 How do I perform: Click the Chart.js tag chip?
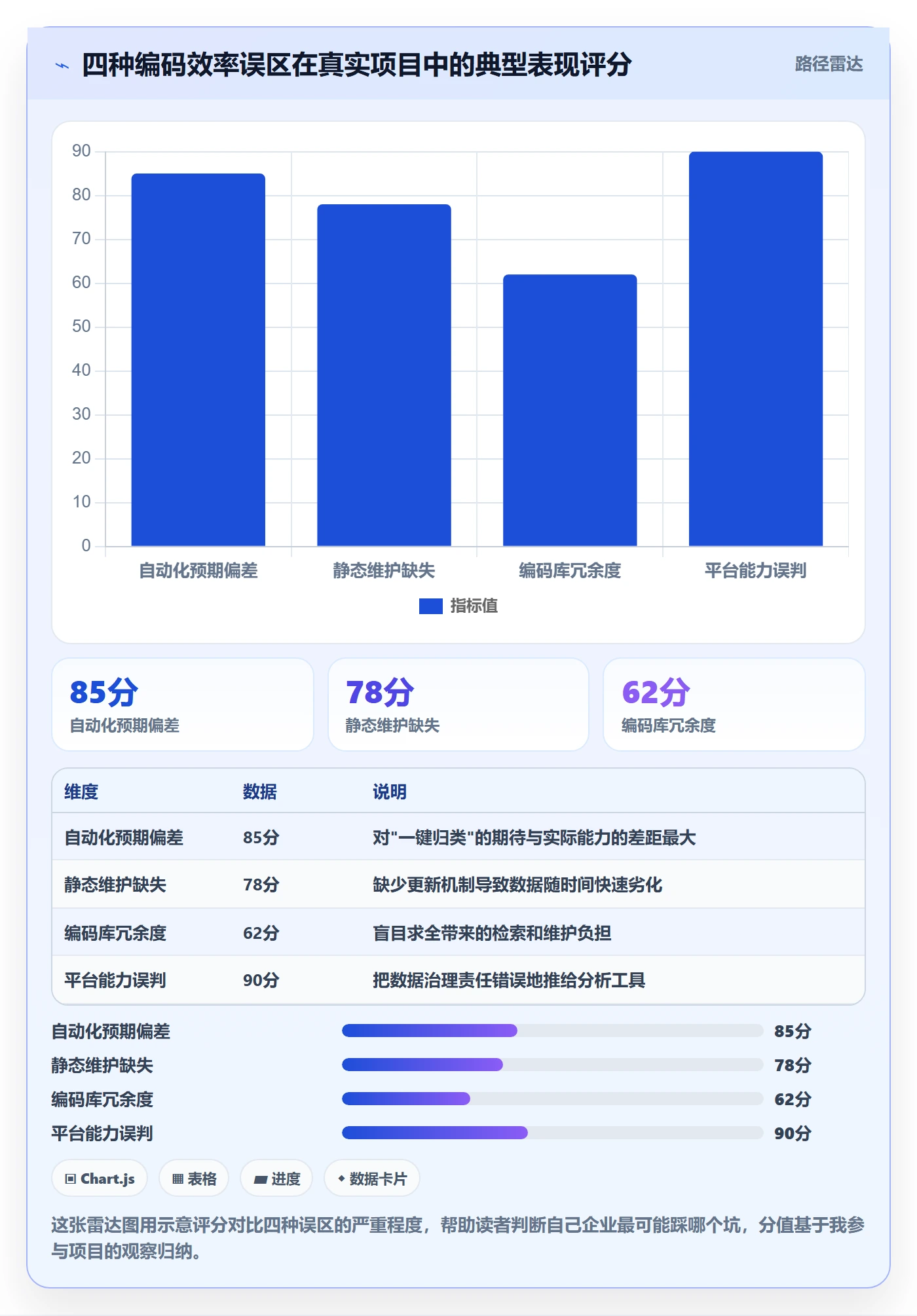[x=100, y=1179]
